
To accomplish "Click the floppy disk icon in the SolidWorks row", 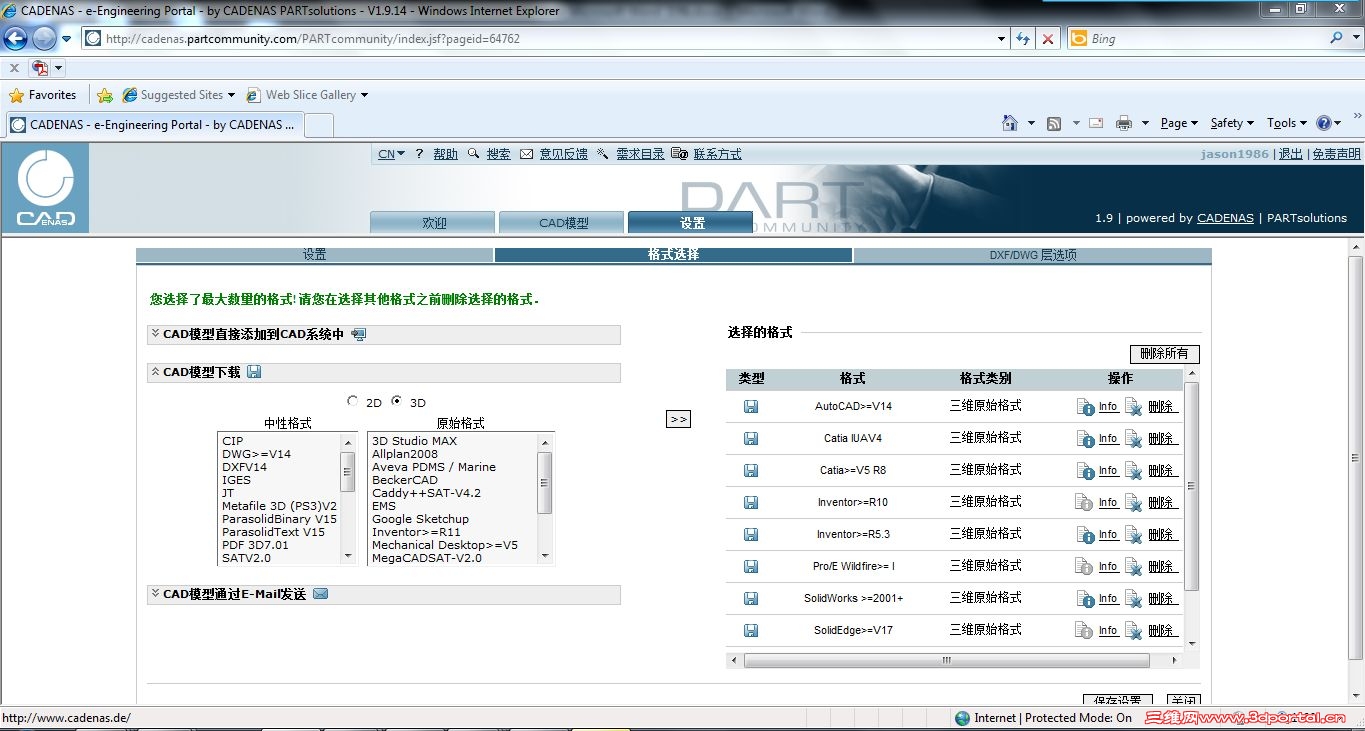I will pyautogui.click(x=751, y=599).
